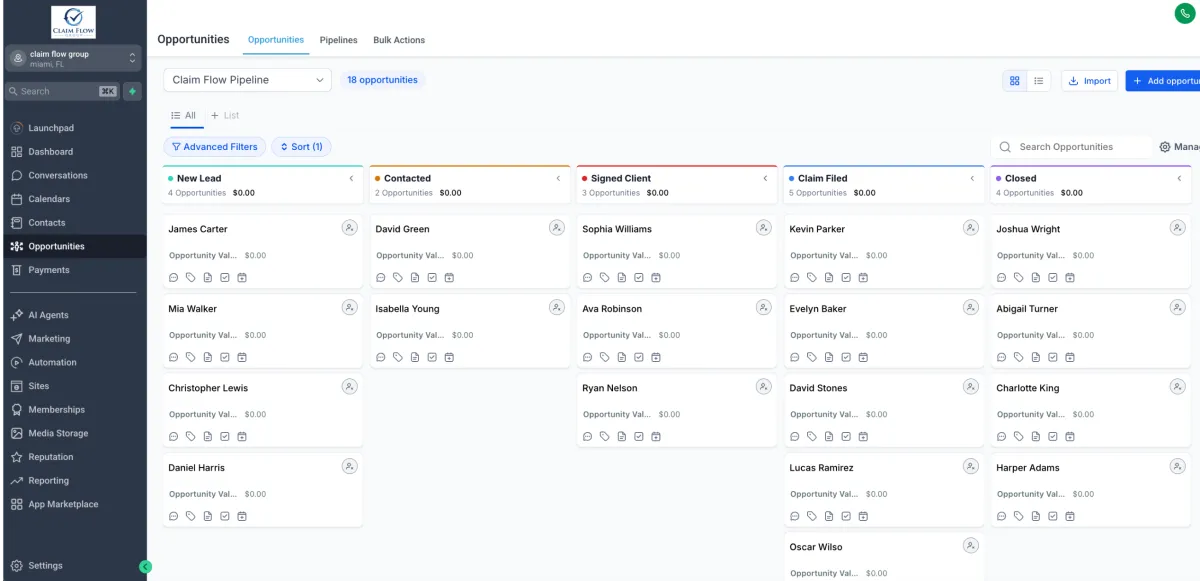
Task: Collapse the Closed column
Action: [1179, 179]
